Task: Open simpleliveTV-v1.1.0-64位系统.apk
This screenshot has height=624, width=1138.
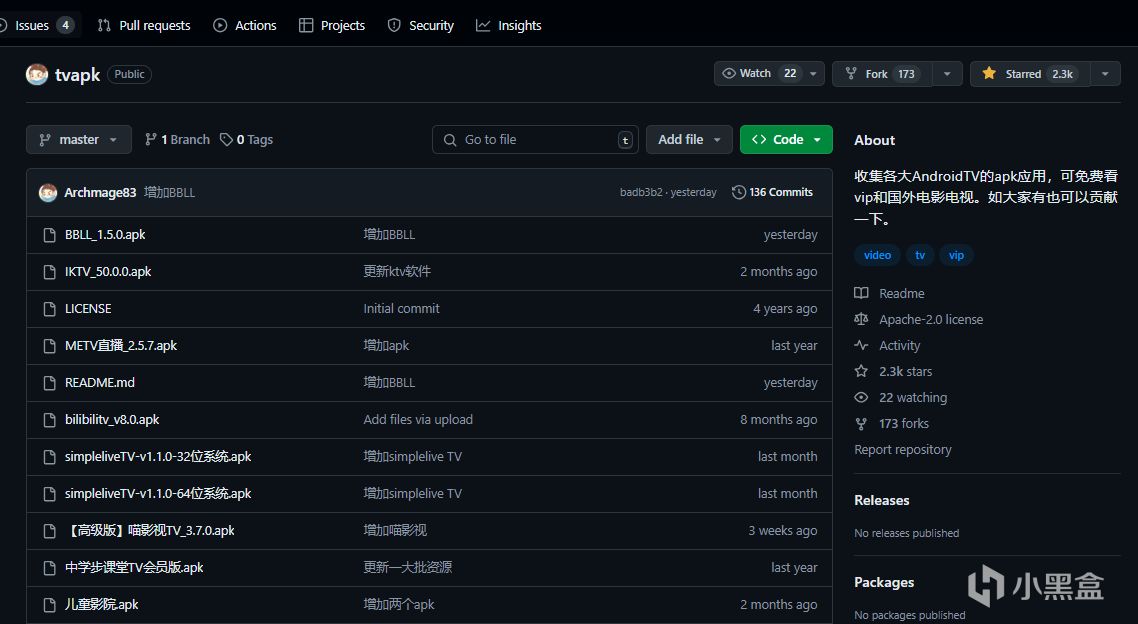Action: (x=158, y=493)
